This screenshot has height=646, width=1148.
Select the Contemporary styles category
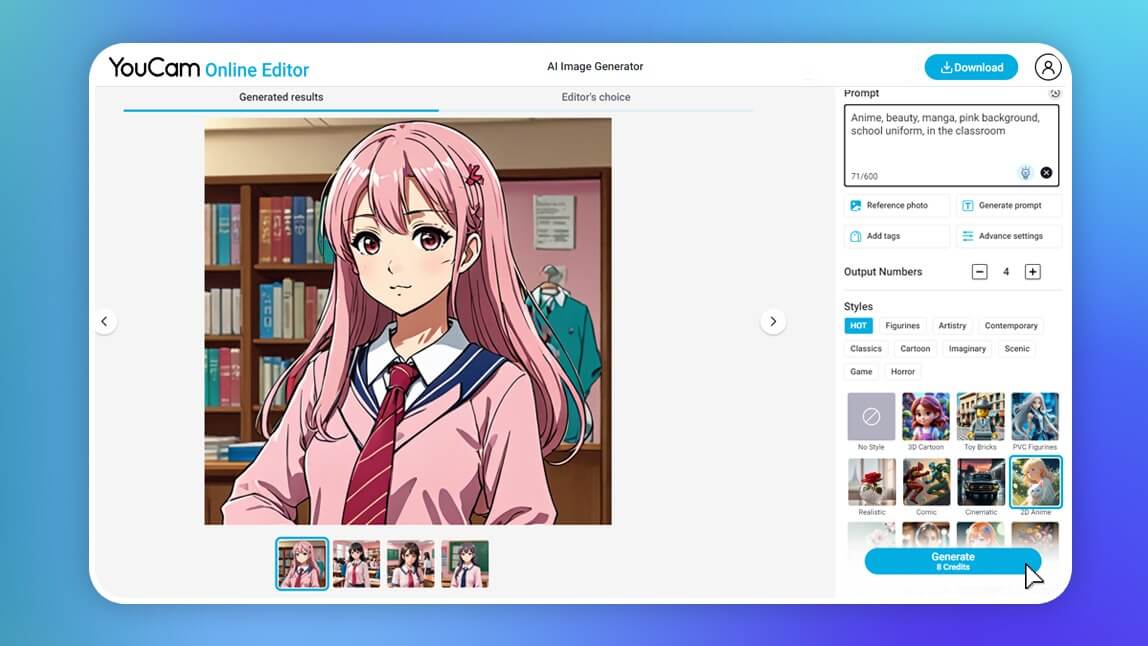[1010, 326]
